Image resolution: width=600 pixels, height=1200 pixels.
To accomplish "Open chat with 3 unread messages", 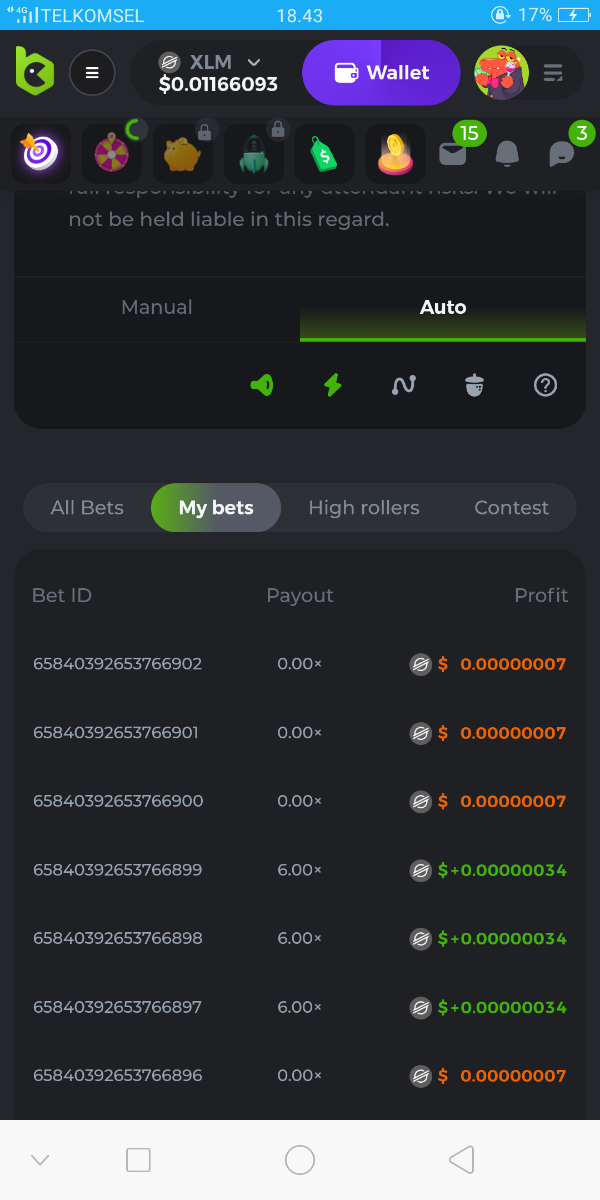I will click(562, 153).
